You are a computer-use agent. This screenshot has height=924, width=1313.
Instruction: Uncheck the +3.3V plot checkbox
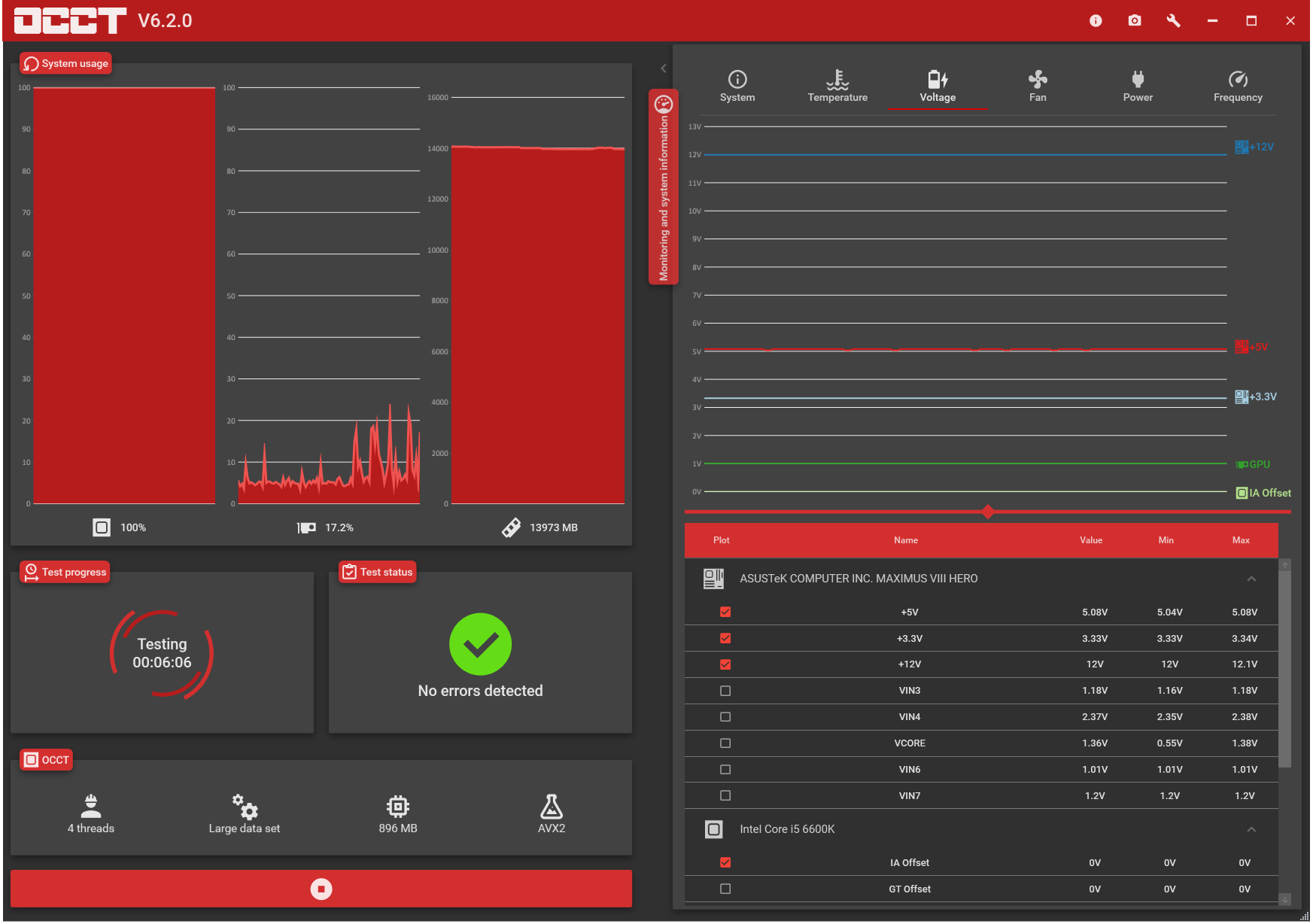tap(725, 638)
